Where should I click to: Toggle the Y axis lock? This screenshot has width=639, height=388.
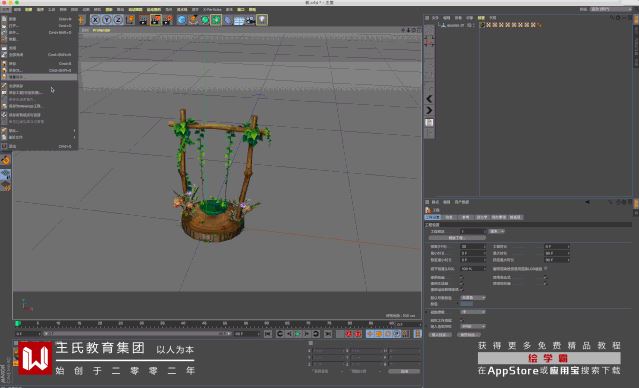point(107,20)
